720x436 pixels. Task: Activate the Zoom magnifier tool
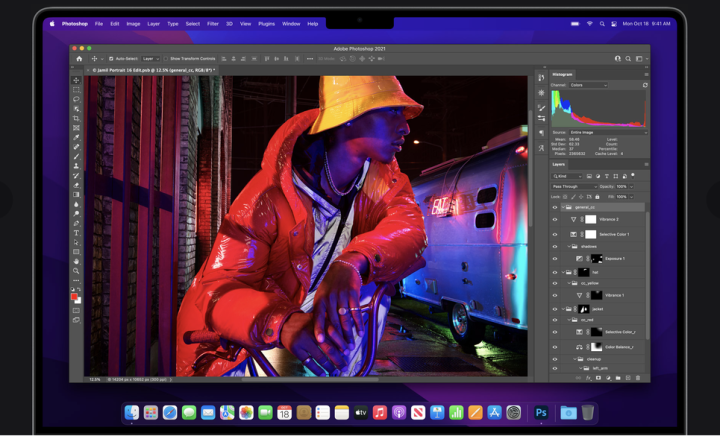pyautogui.click(x=76, y=270)
